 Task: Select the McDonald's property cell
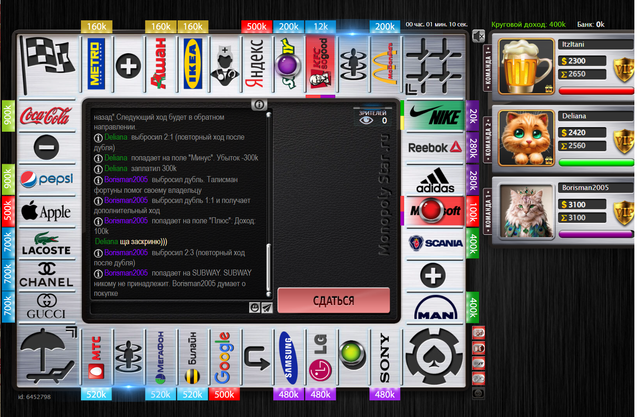click(x=385, y=64)
